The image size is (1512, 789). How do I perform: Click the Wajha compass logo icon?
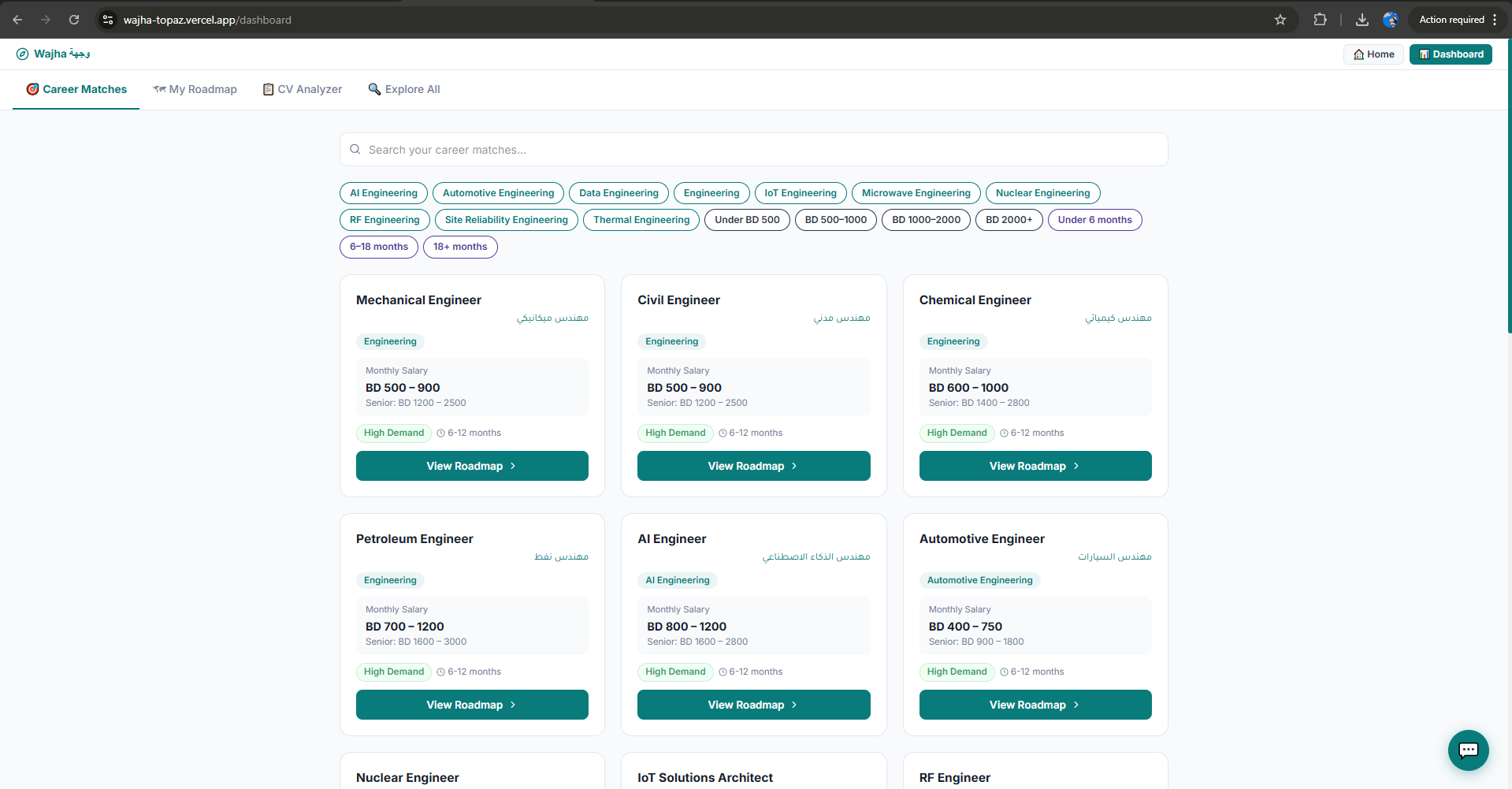(22, 54)
